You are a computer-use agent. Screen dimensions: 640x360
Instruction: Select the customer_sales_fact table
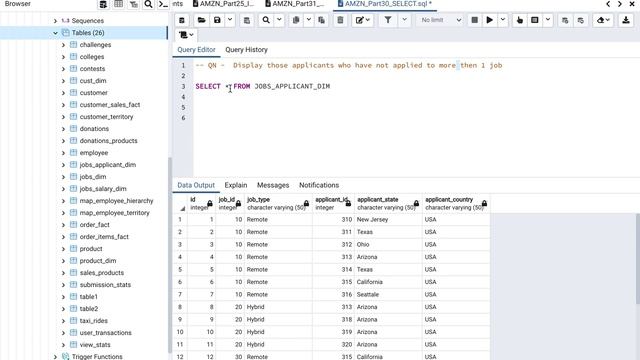(x=110, y=104)
